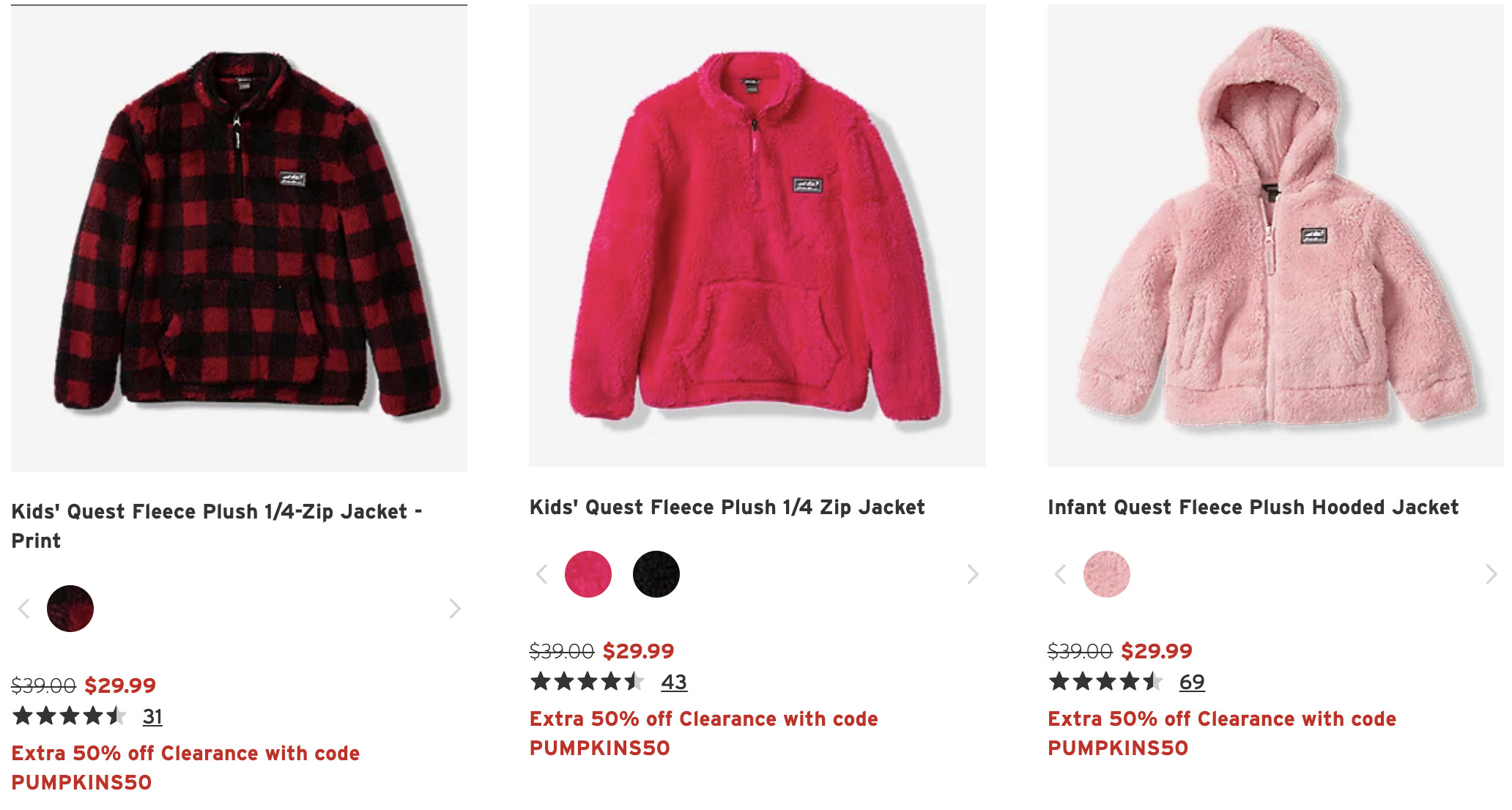
Task: Choose the black color swatch for Kids' 1/4 Zip Jacket
Action: (656, 574)
